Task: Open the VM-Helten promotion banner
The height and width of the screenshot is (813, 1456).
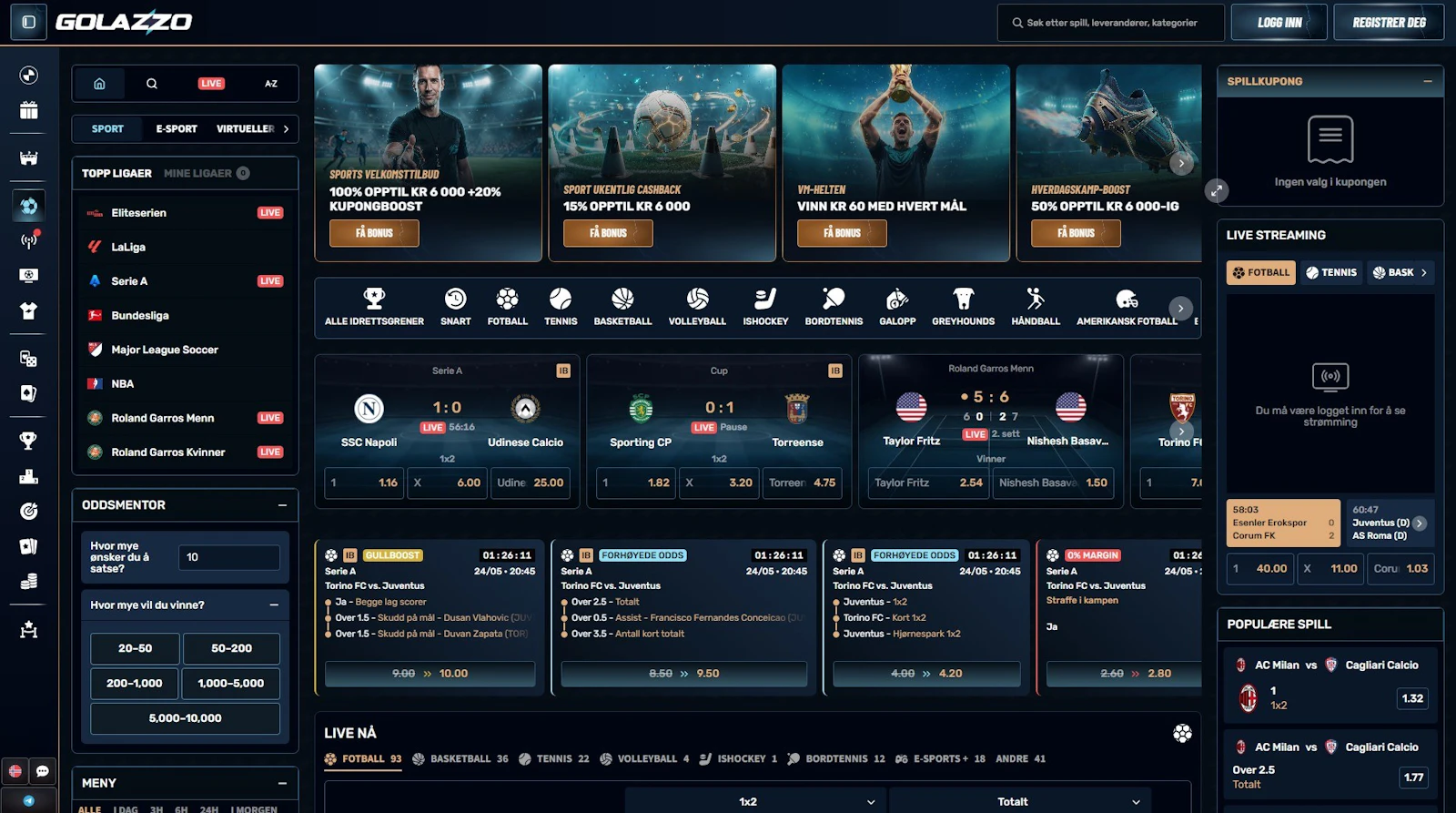Action: (x=896, y=163)
